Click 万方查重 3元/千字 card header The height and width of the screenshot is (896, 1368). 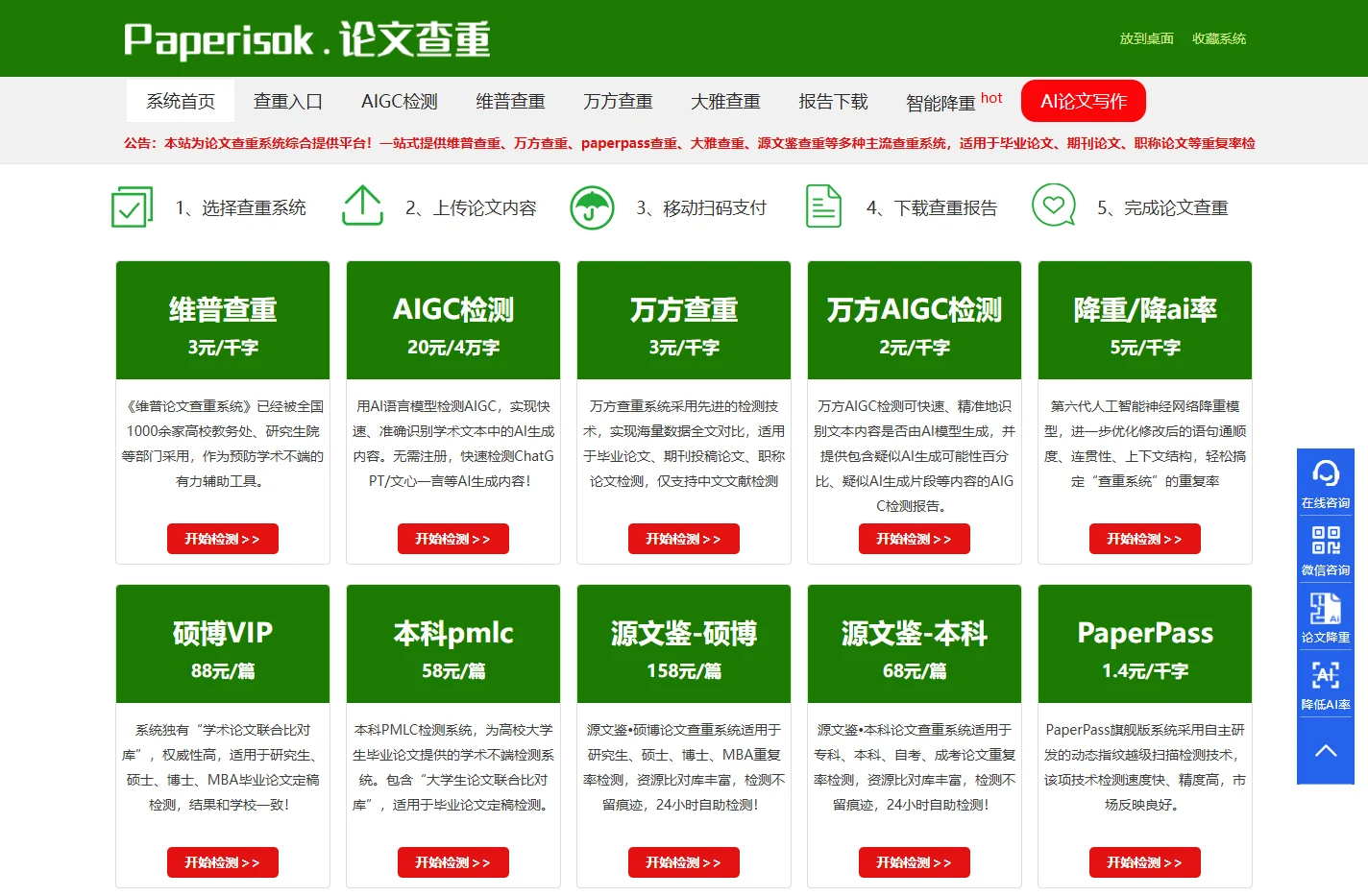tap(684, 321)
